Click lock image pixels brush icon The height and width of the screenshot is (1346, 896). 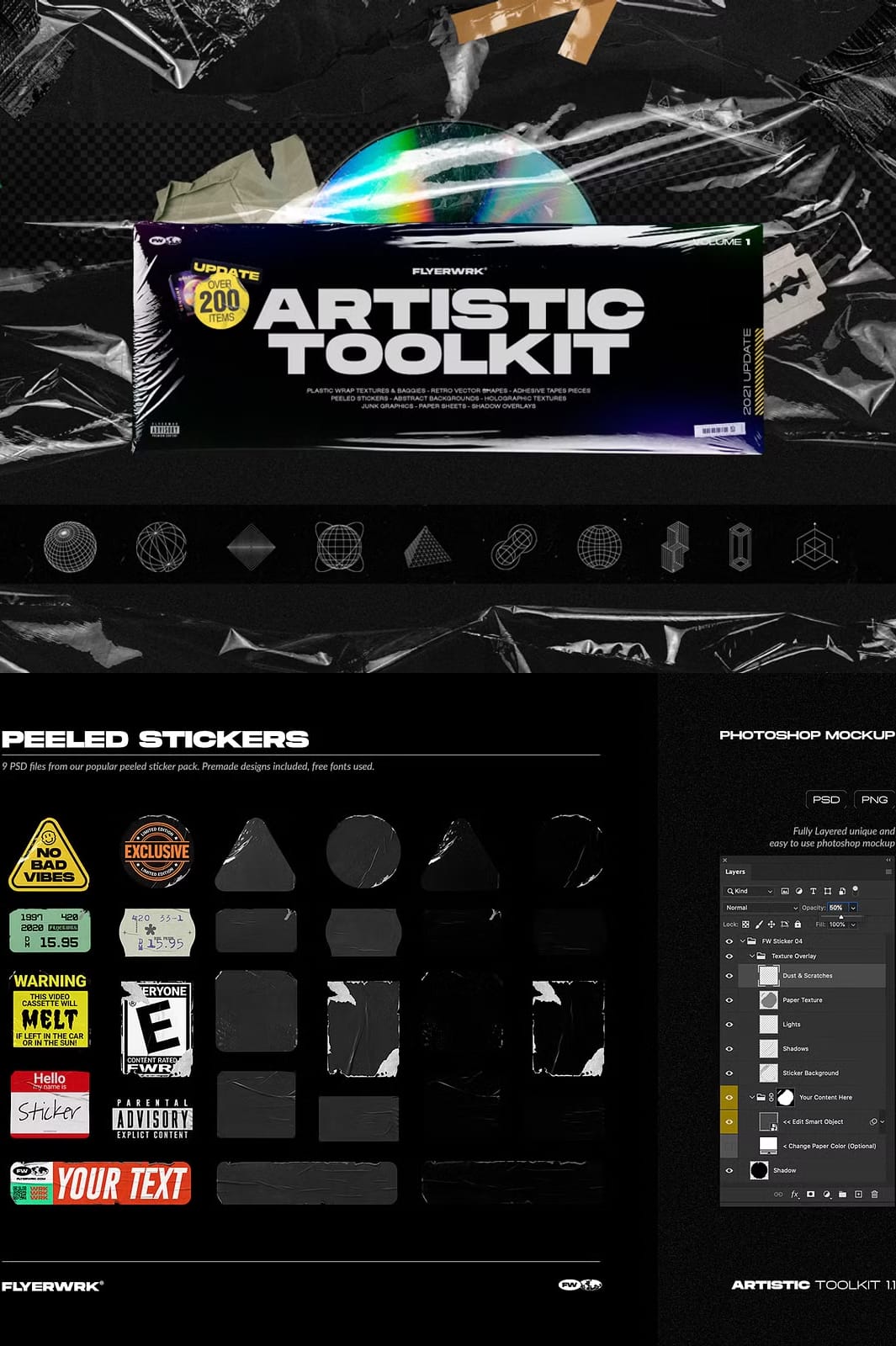pyautogui.click(x=759, y=925)
